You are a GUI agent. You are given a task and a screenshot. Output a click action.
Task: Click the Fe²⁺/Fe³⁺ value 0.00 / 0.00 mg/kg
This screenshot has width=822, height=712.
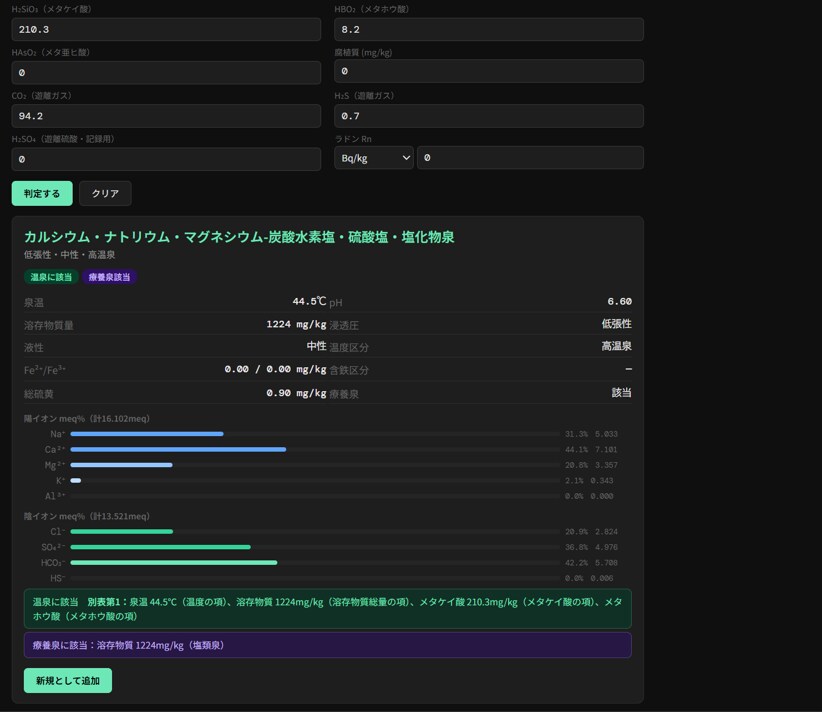(275, 369)
